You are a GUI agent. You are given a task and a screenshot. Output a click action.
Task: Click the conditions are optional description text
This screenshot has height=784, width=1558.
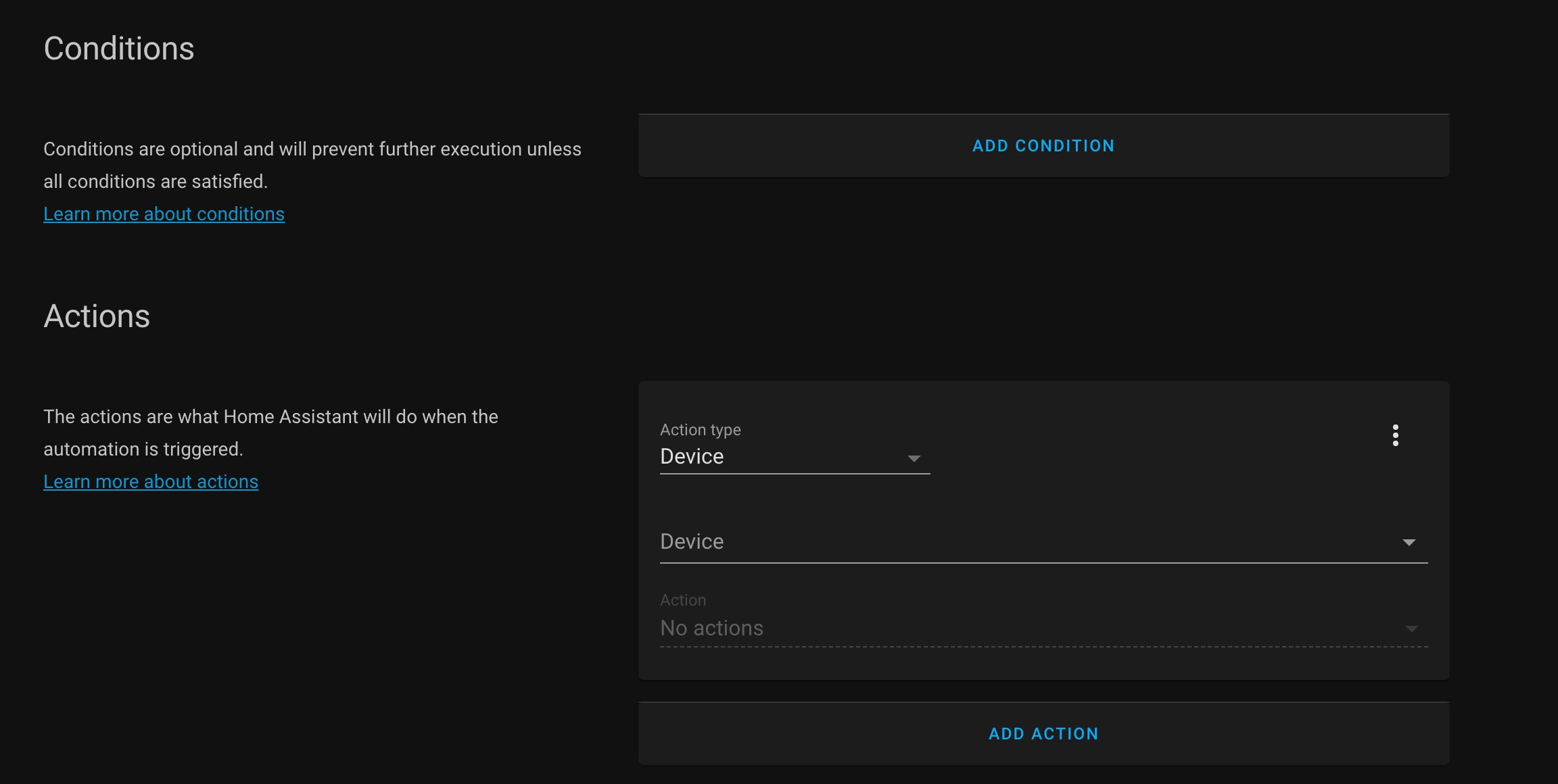click(312, 165)
